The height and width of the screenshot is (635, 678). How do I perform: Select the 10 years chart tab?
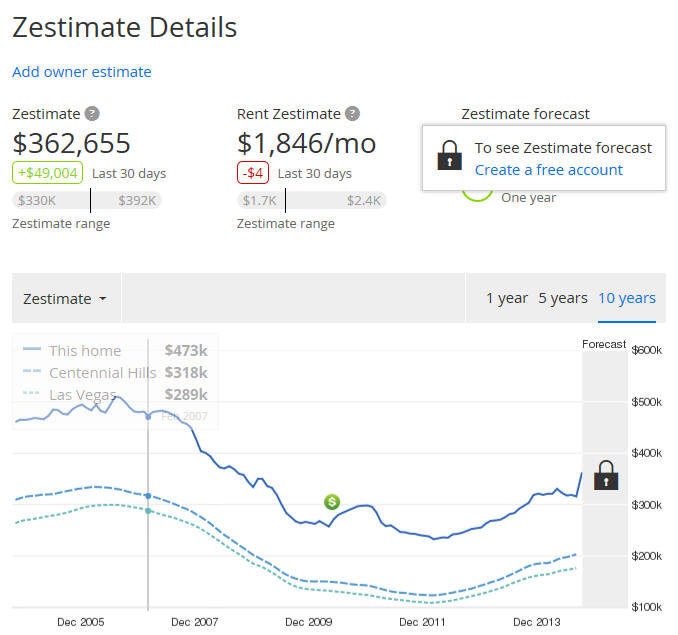click(x=627, y=298)
